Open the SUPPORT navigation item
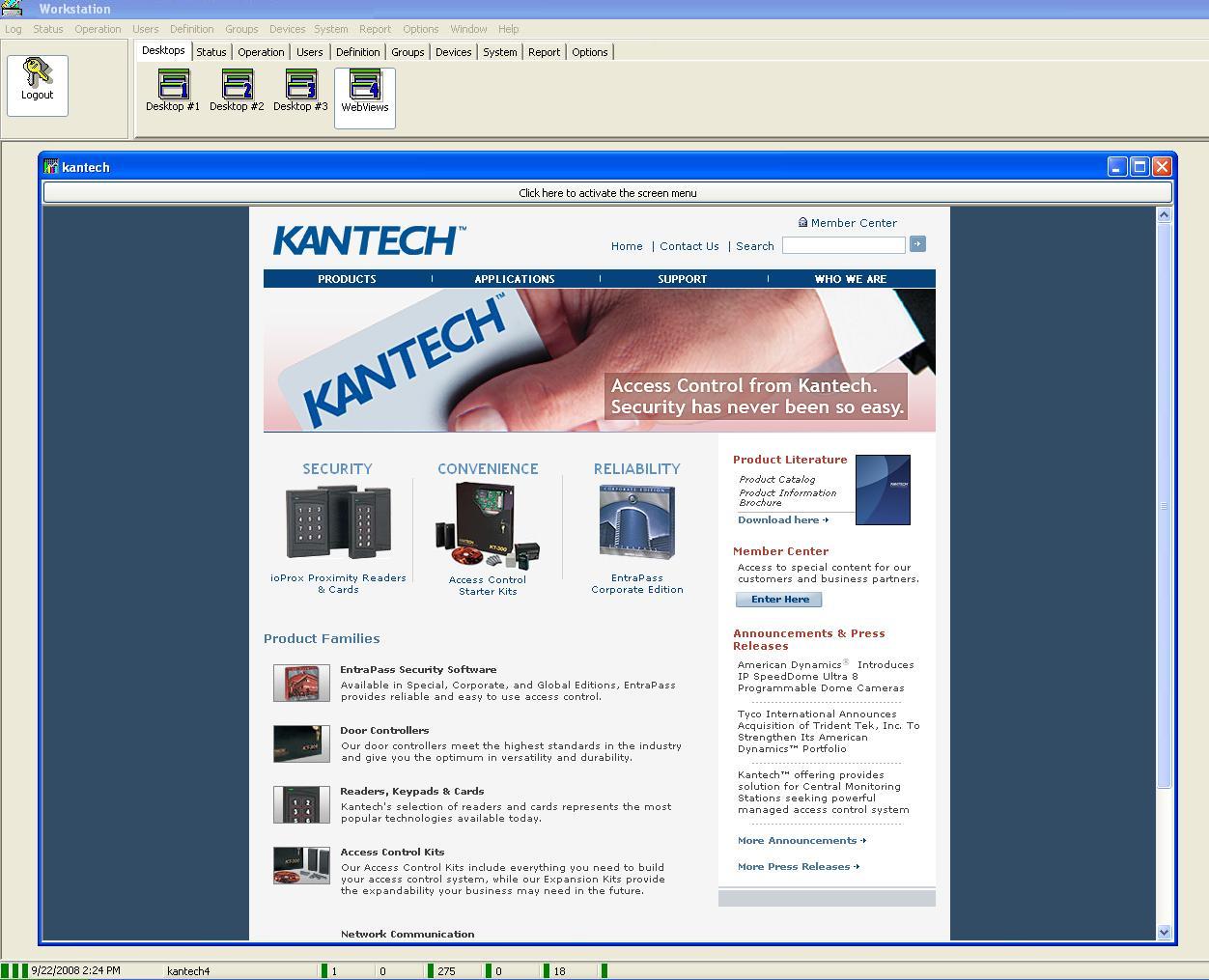 pos(683,279)
